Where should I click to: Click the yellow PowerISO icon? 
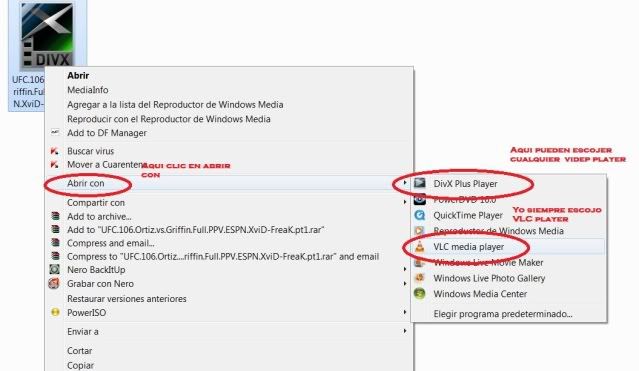(55, 312)
